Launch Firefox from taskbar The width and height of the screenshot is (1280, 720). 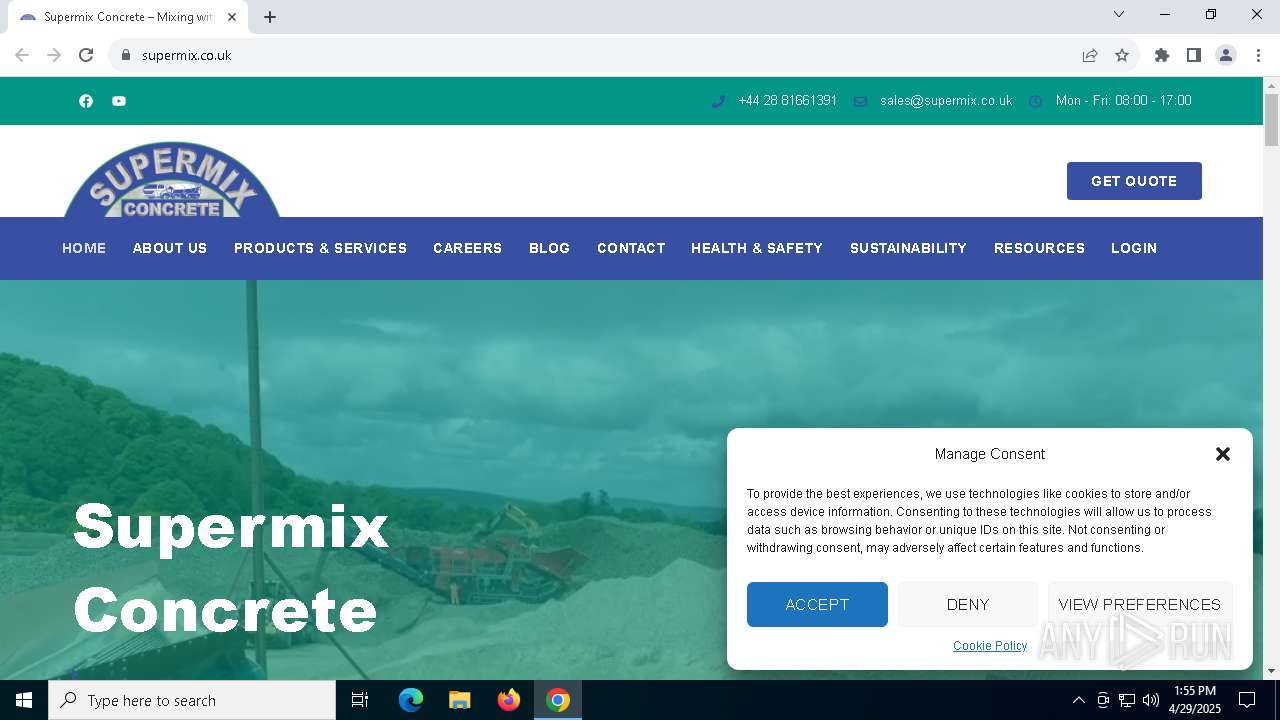pyautogui.click(x=509, y=700)
